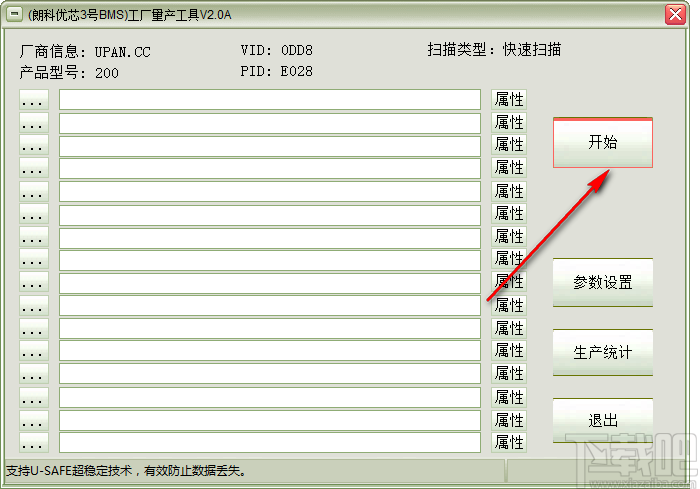
Task: Click the 厂商信息 value UPAN.CC
Action: [122, 52]
